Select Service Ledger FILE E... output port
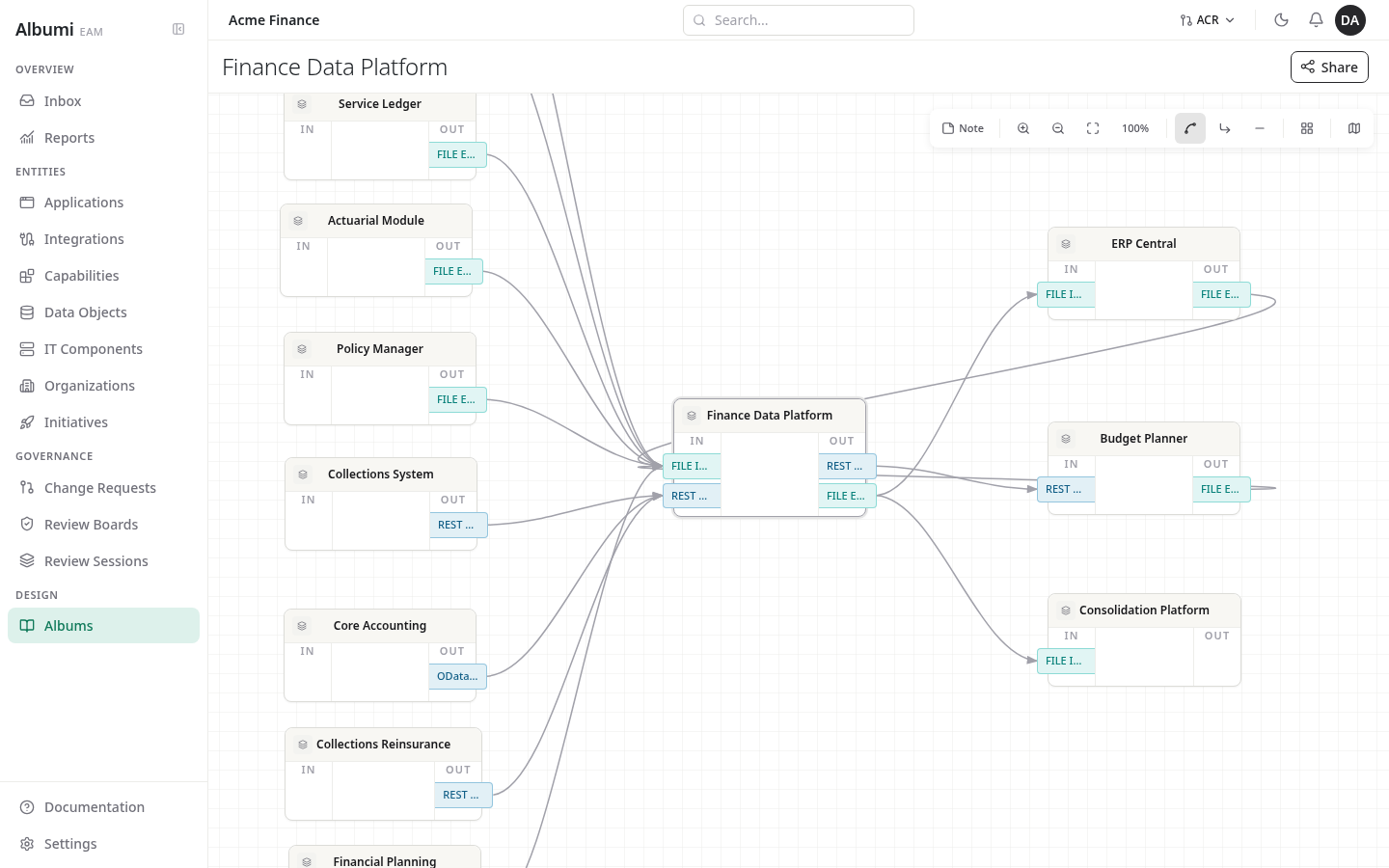1389x868 pixels. pyautogui.click(x=457, y=154)
